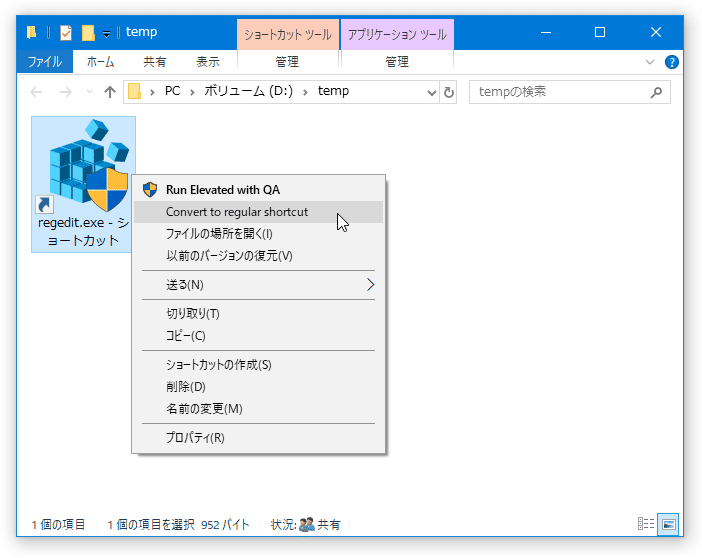Open the ファイル tab
The height and width of the screenshot is (558, 702).
(x=45, y=61)
